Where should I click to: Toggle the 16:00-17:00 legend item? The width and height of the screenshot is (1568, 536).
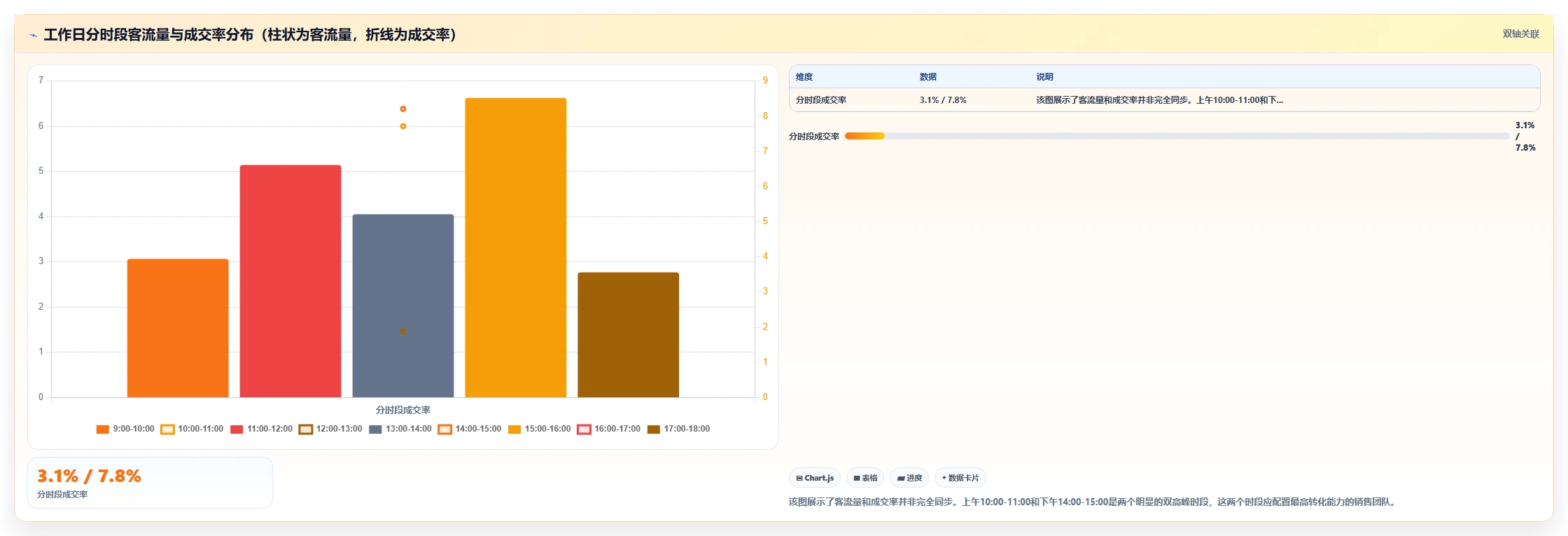pos(608,430)
